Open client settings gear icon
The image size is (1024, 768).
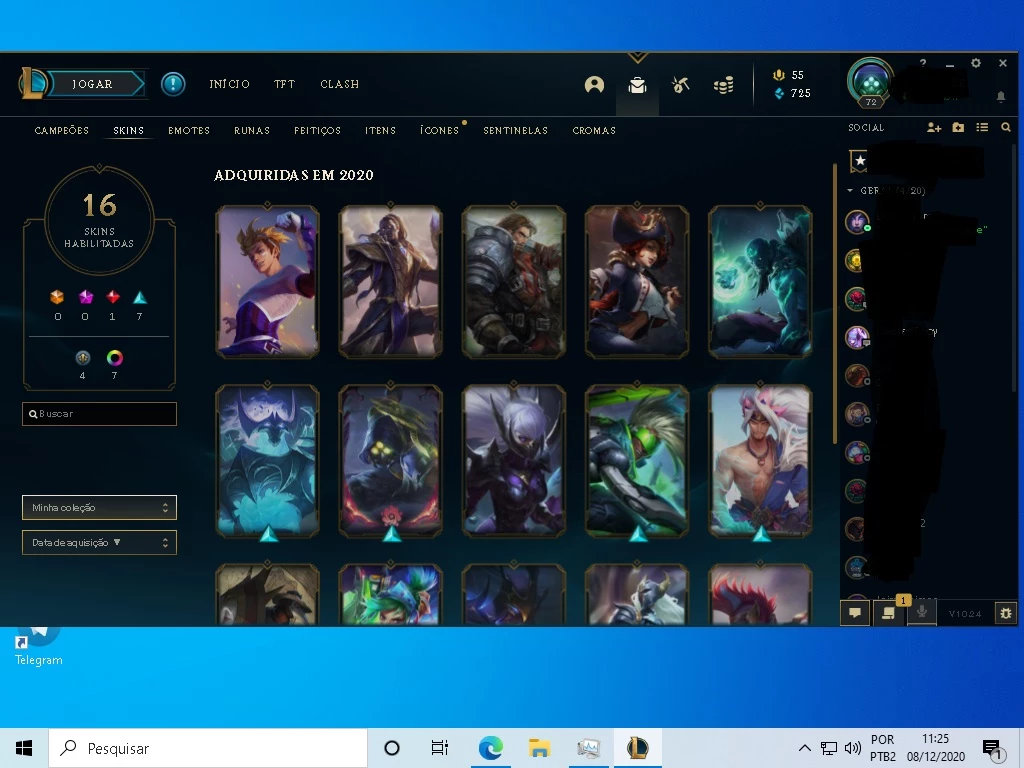[x=976, y=63]
